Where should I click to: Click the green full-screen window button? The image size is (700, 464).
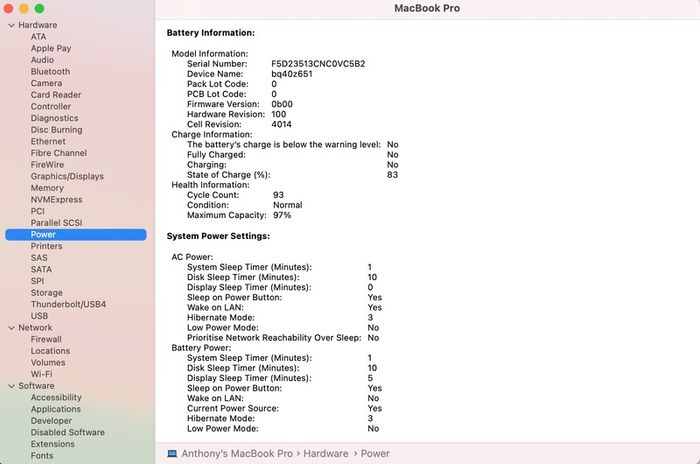click(39, 8)
